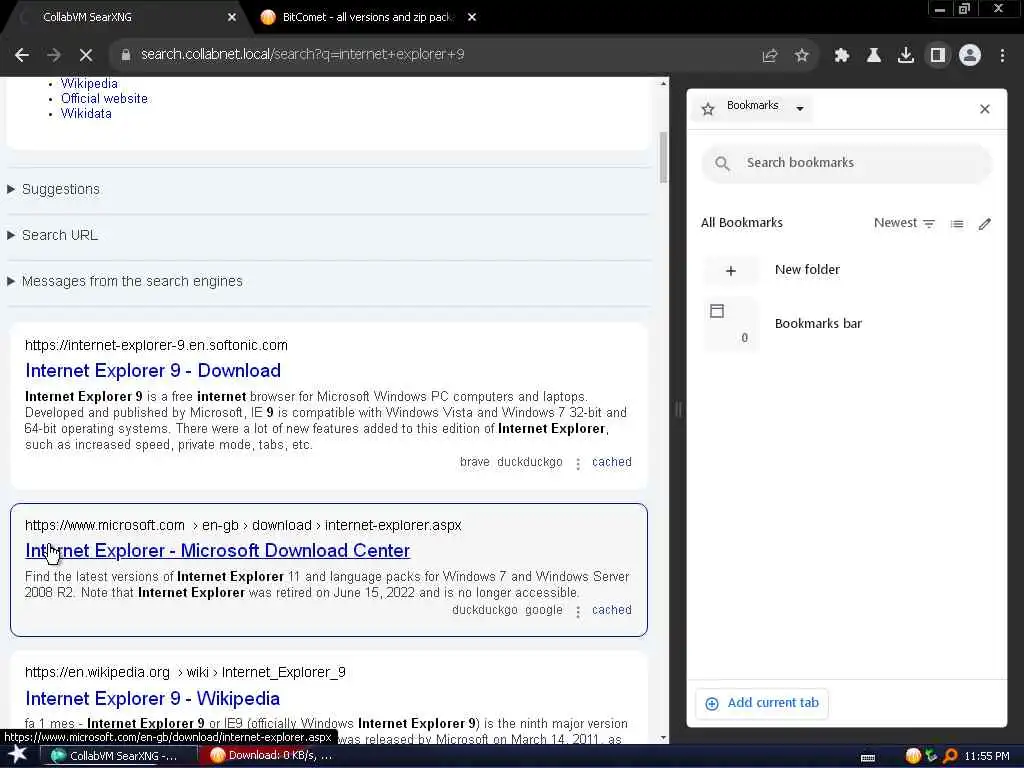Screen dimensions: 1024x768
Task: Close the Bookmarks side panel
Action: point(985,109)
